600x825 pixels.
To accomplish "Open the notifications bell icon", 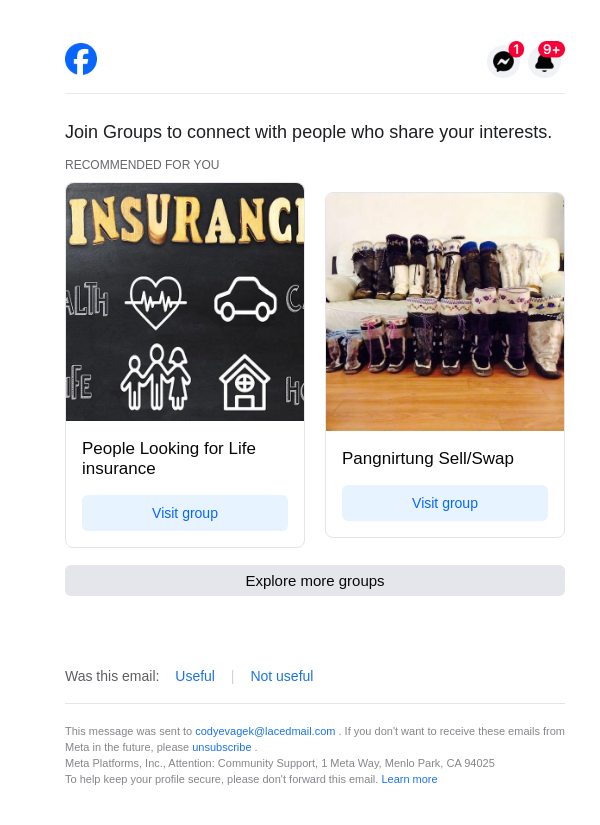I will (544, 63).
